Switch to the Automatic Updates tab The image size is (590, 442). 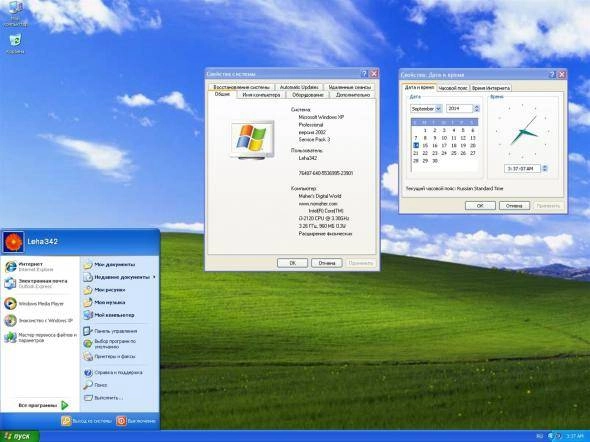(299, 87)
